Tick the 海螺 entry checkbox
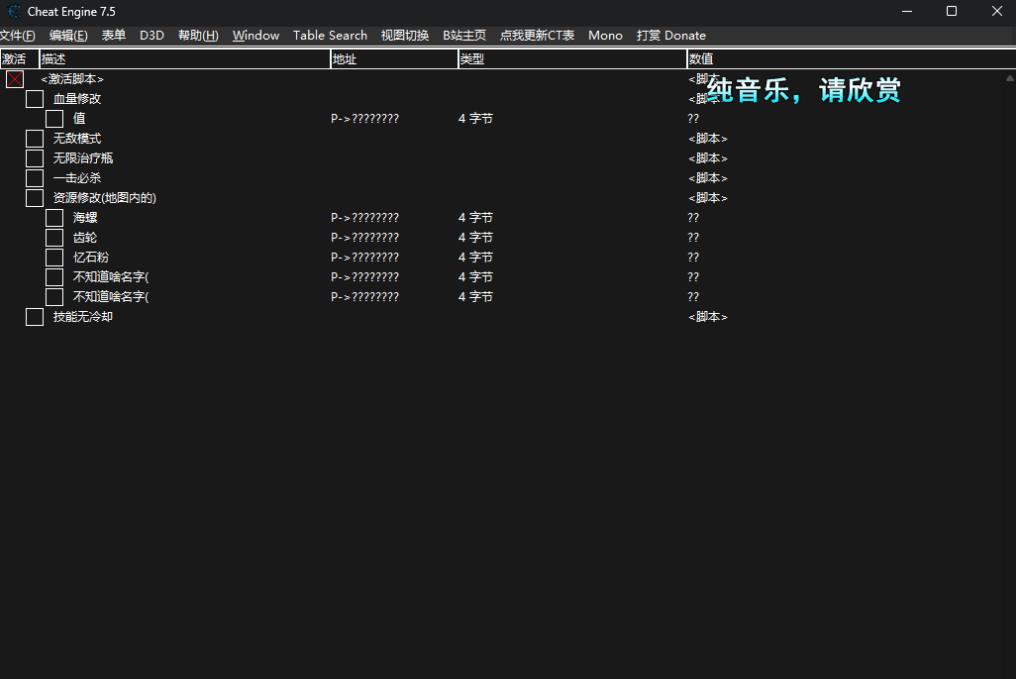The height and width of the screenshot is (679, 1016). (x=54, y=218)
